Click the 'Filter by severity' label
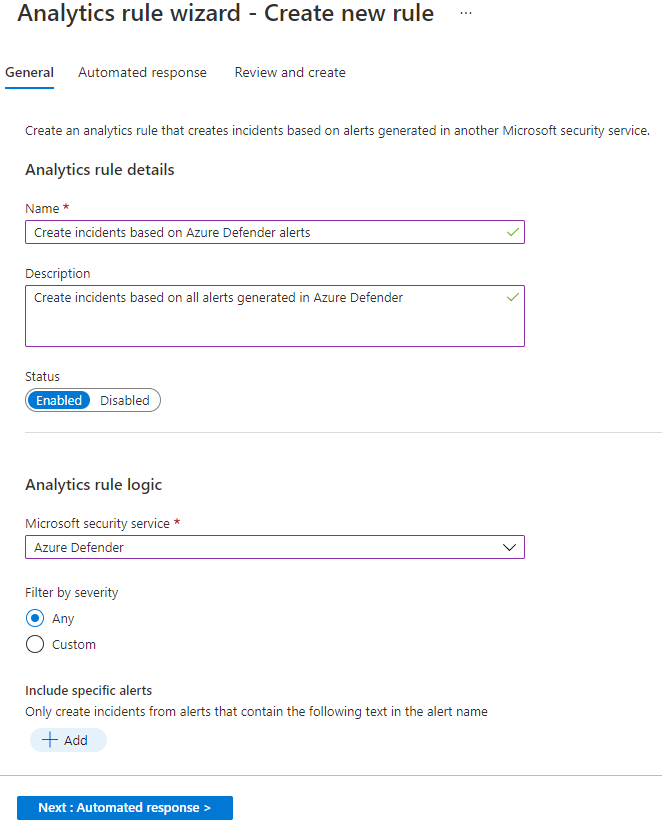 click(71, 593)
